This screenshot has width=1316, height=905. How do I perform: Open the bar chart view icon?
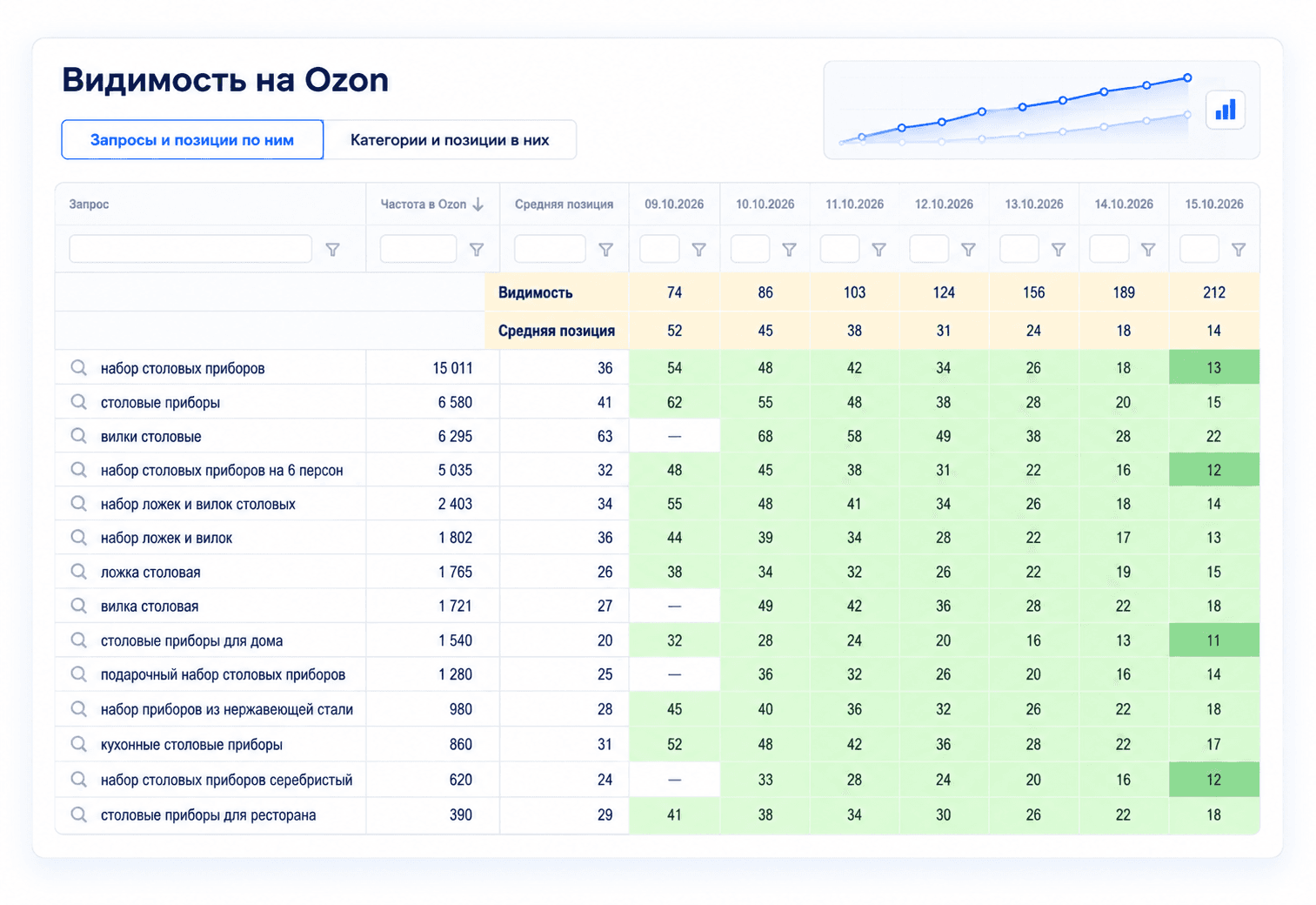[1226, 111]
